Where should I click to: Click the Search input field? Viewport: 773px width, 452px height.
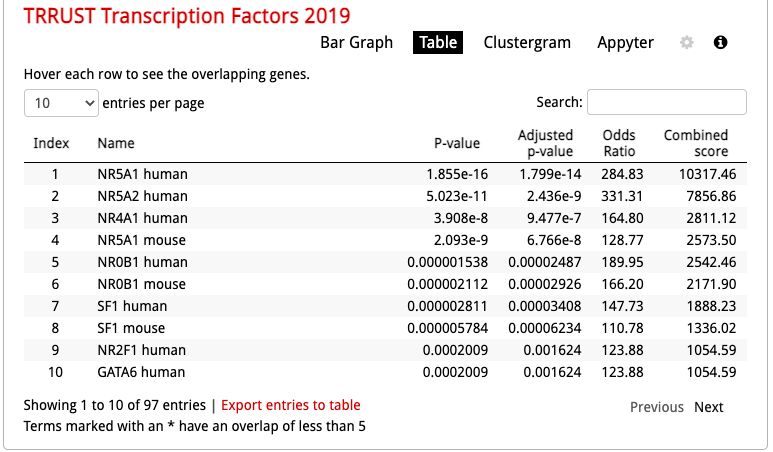(666, 102)
